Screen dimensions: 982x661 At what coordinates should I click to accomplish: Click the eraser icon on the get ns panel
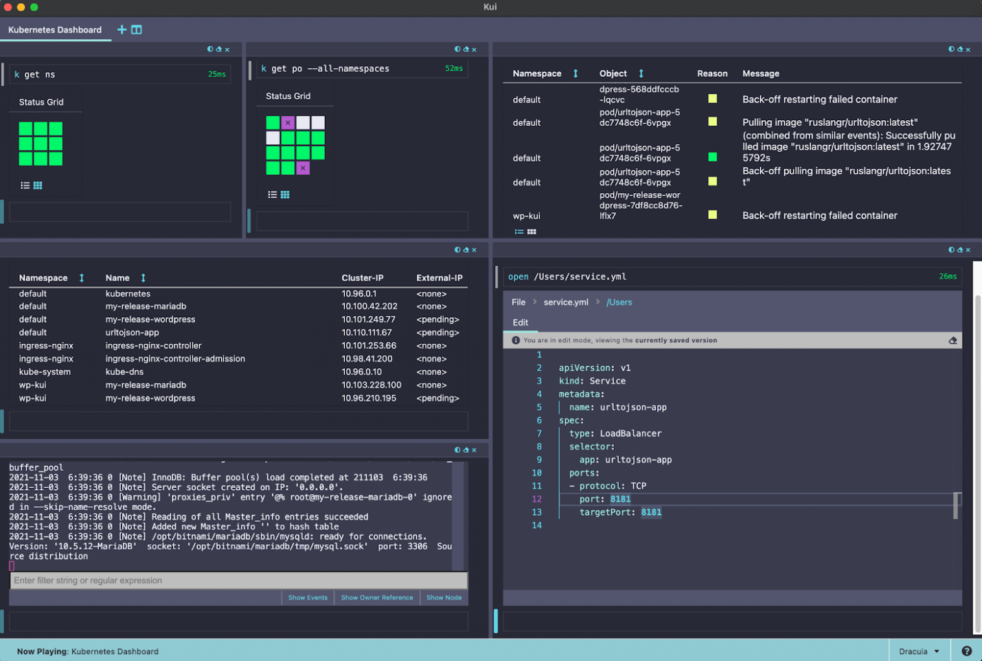(218, 49)
